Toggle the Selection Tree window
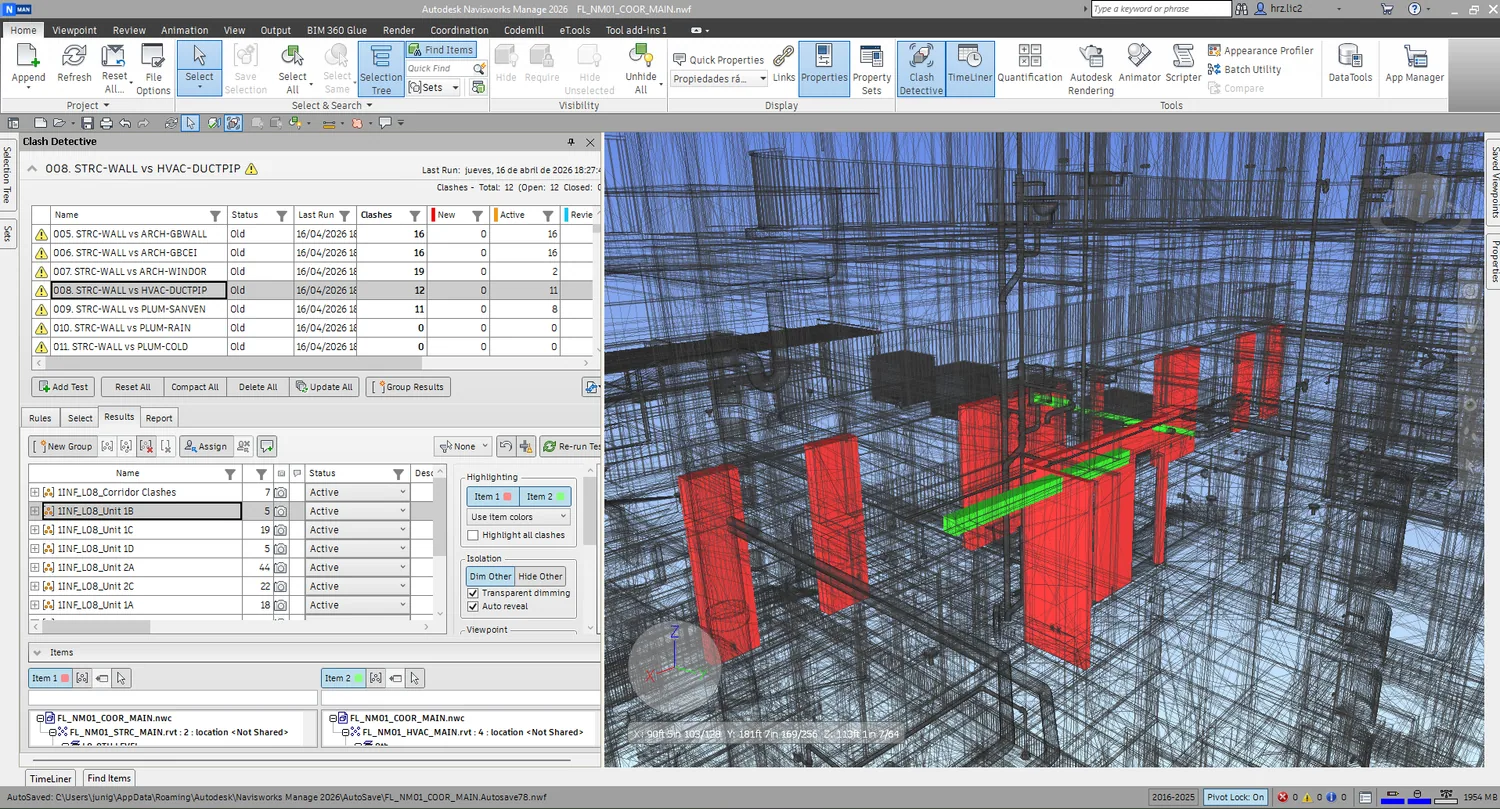 click(x=381, y=69)
